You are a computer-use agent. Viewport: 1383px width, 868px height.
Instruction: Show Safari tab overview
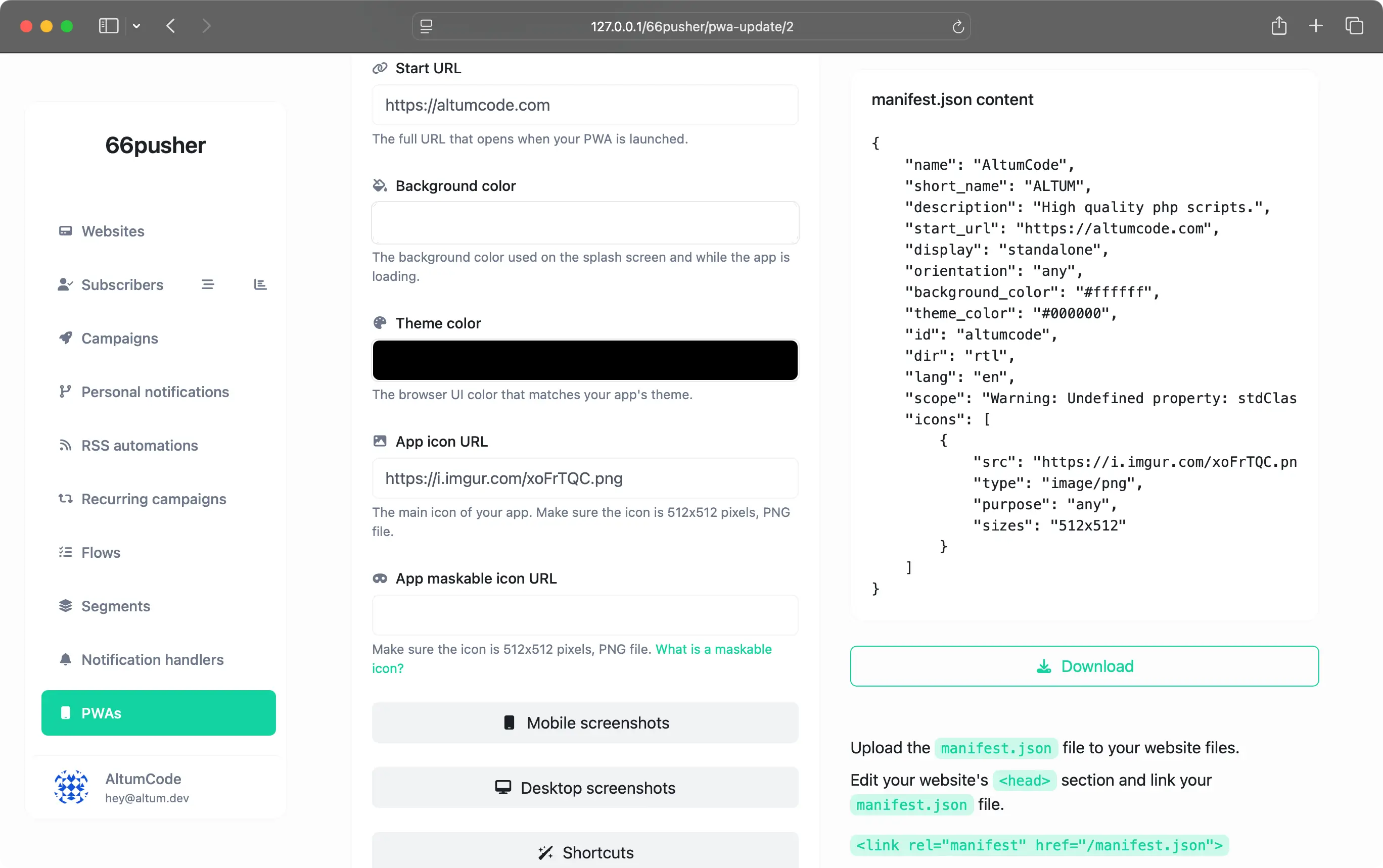(x=1354, y=26)
